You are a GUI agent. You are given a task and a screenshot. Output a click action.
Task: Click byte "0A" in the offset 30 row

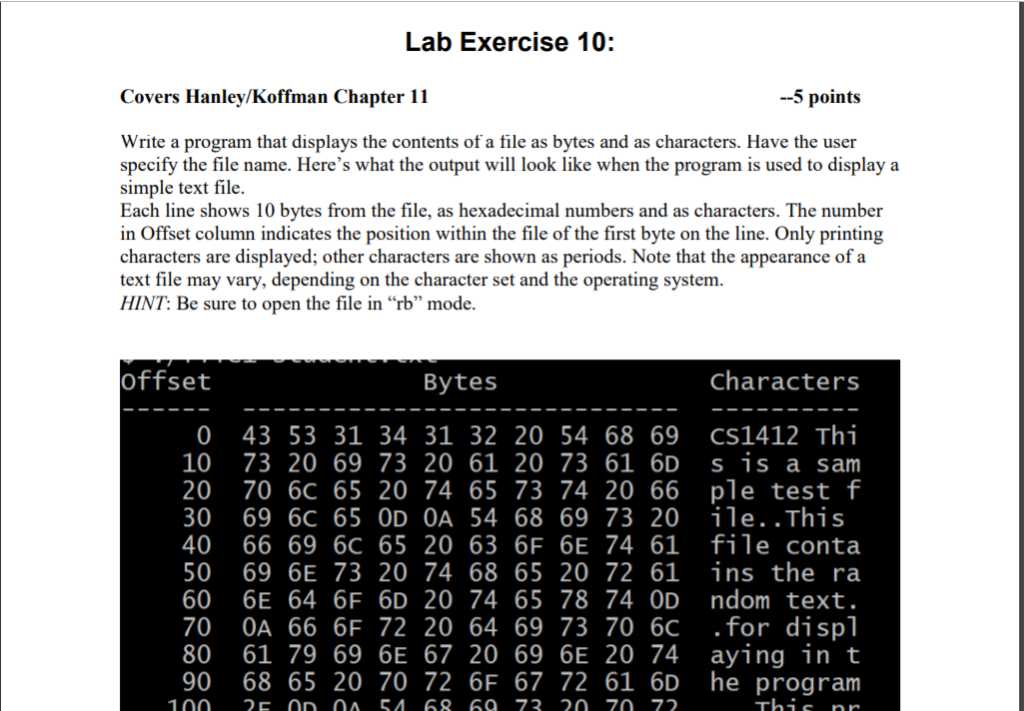pyautogui.click(x=438, y=518)
